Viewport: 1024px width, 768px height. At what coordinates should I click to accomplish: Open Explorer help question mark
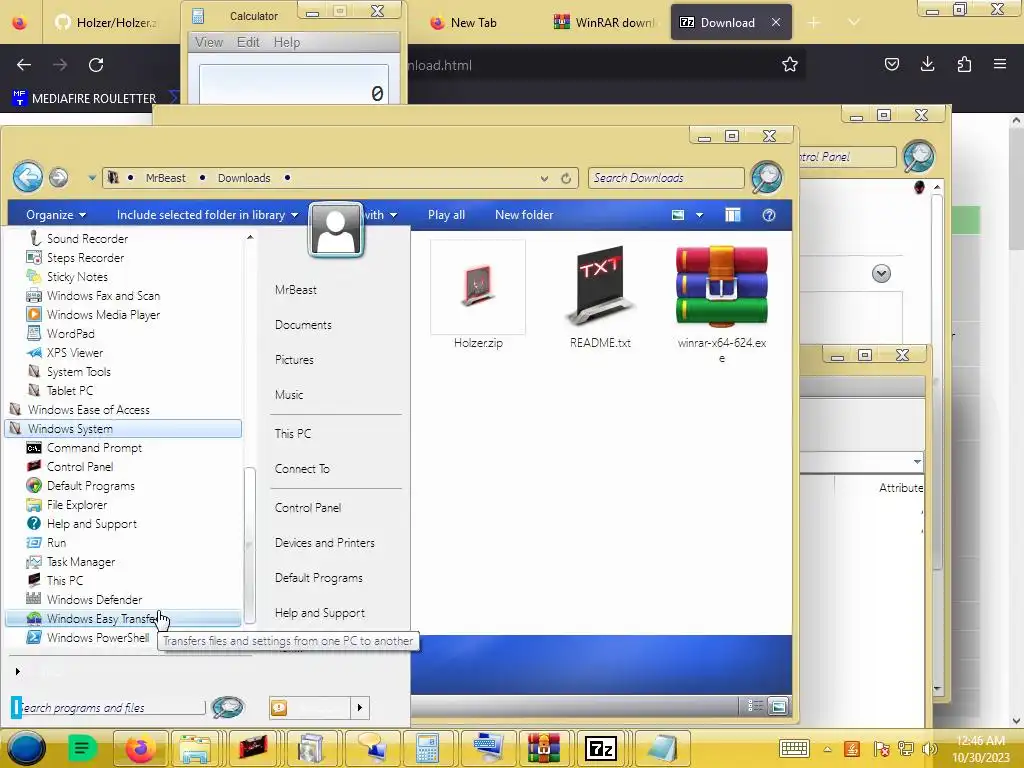769,215
